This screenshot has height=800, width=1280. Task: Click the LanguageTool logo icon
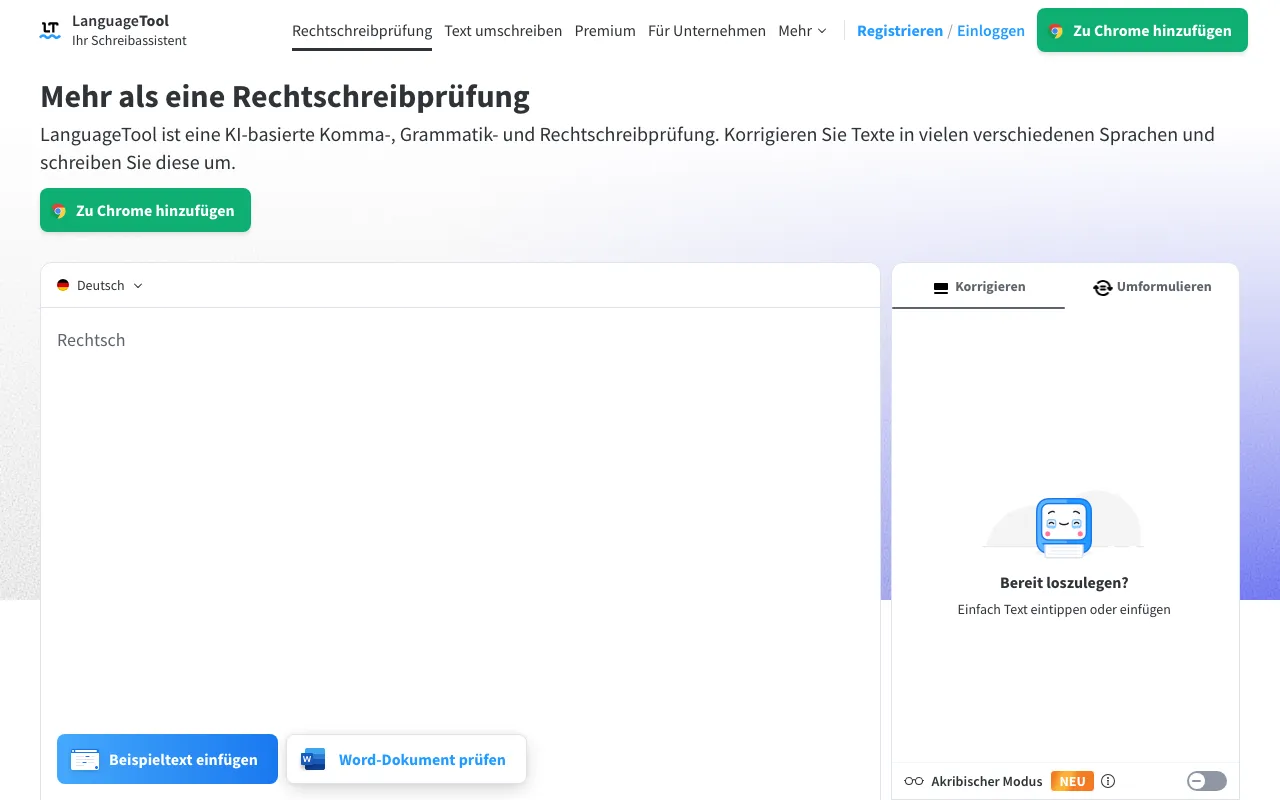50,30
